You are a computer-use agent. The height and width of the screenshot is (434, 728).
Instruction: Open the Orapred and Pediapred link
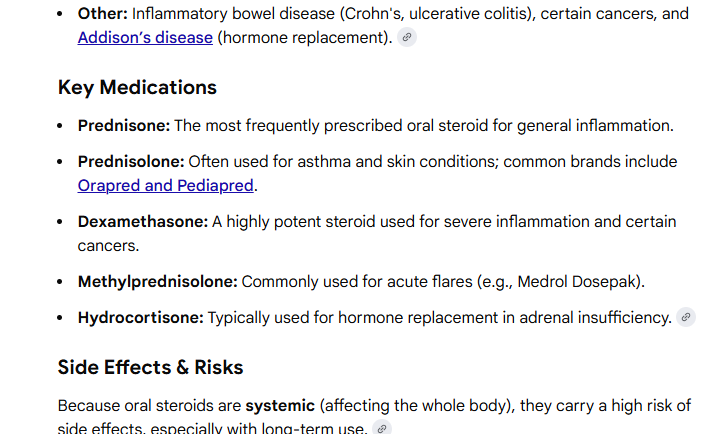pos(166,186)
